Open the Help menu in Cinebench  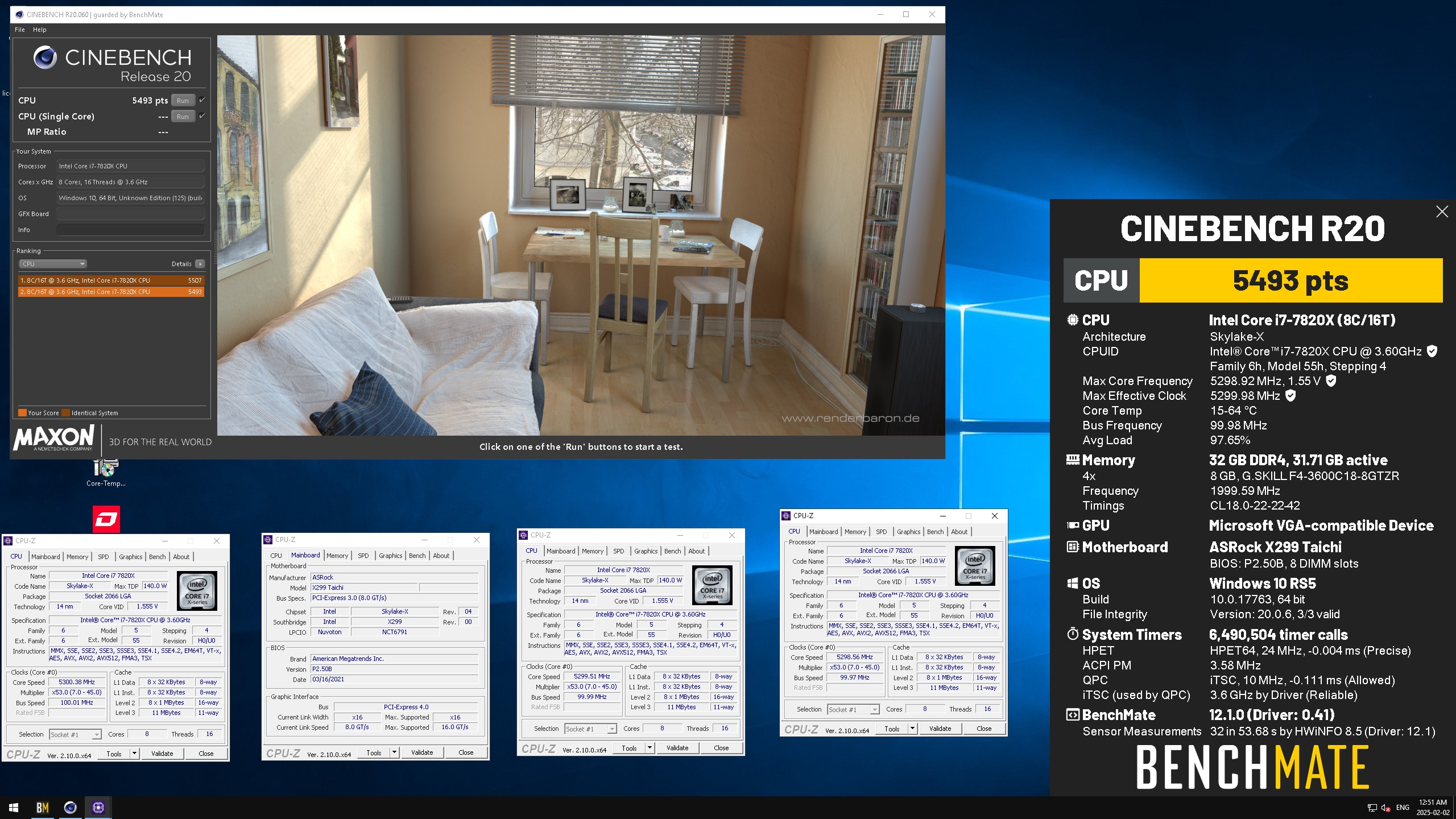pos(39,30)
